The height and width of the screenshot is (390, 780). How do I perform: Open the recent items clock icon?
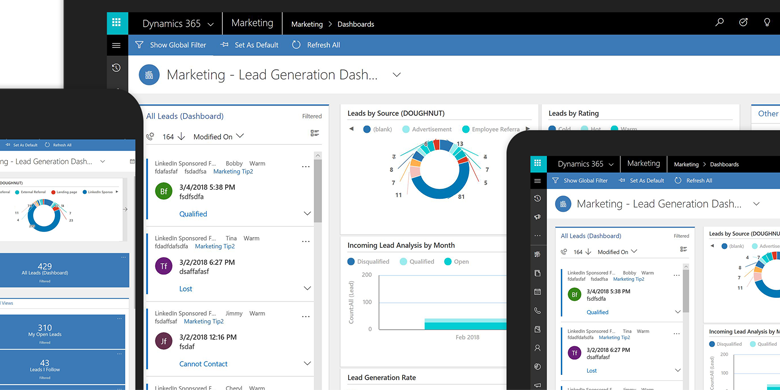[116, 68]
